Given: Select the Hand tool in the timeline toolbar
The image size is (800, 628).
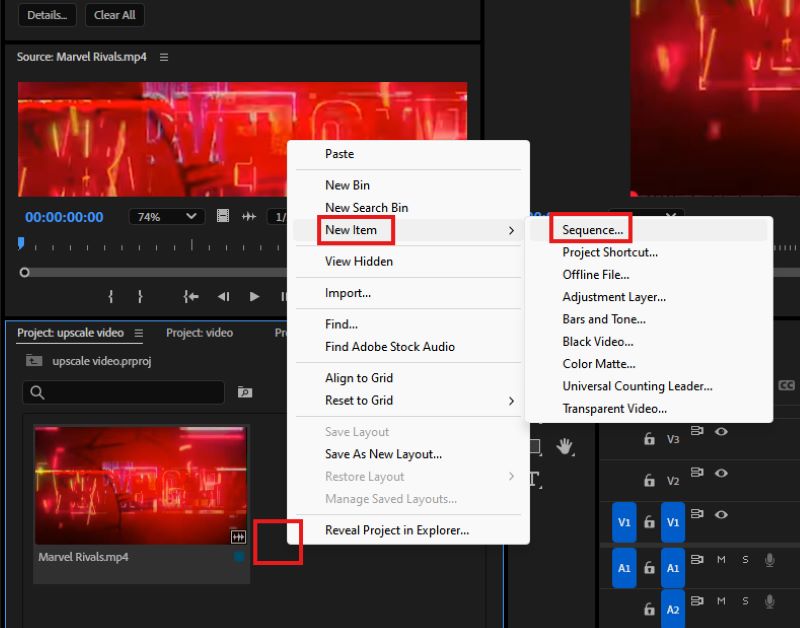Looking at the screenshot, I should coord(565,447).
